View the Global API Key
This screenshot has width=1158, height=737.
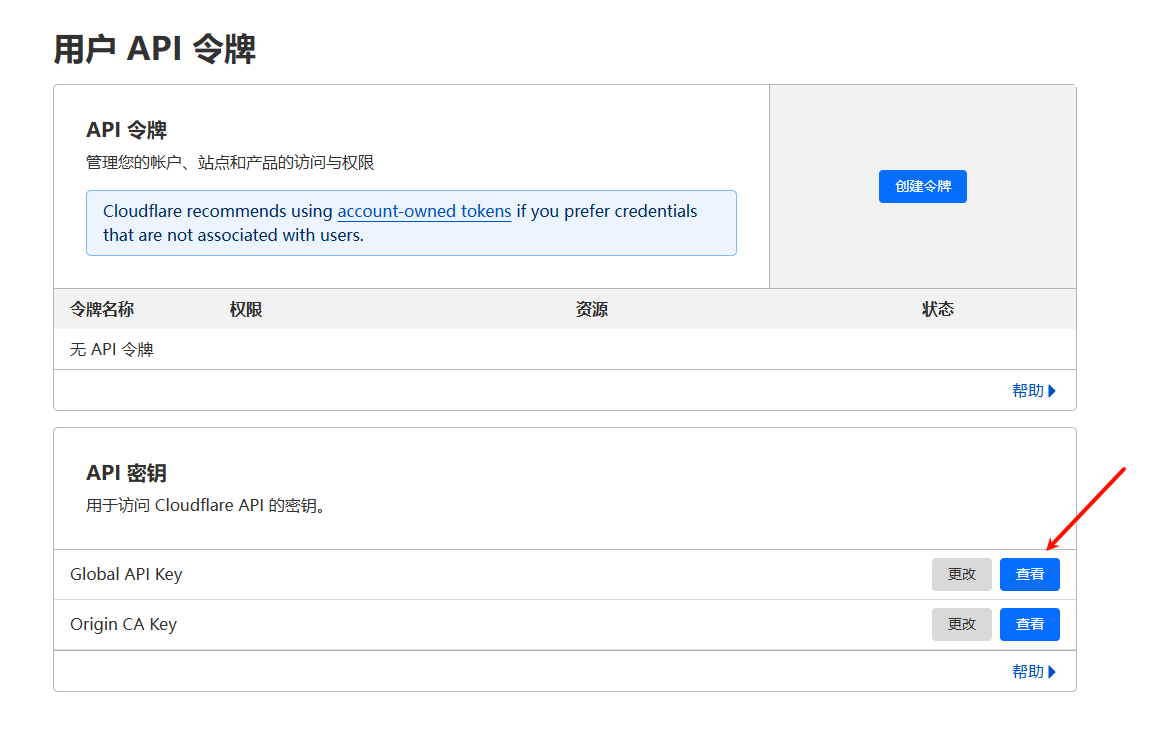point(1029,574)
